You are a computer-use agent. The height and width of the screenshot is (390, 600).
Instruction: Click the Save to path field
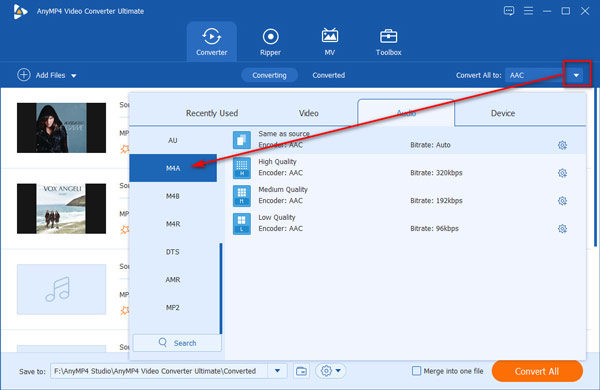pyautogui.click(x=159, y=371)
